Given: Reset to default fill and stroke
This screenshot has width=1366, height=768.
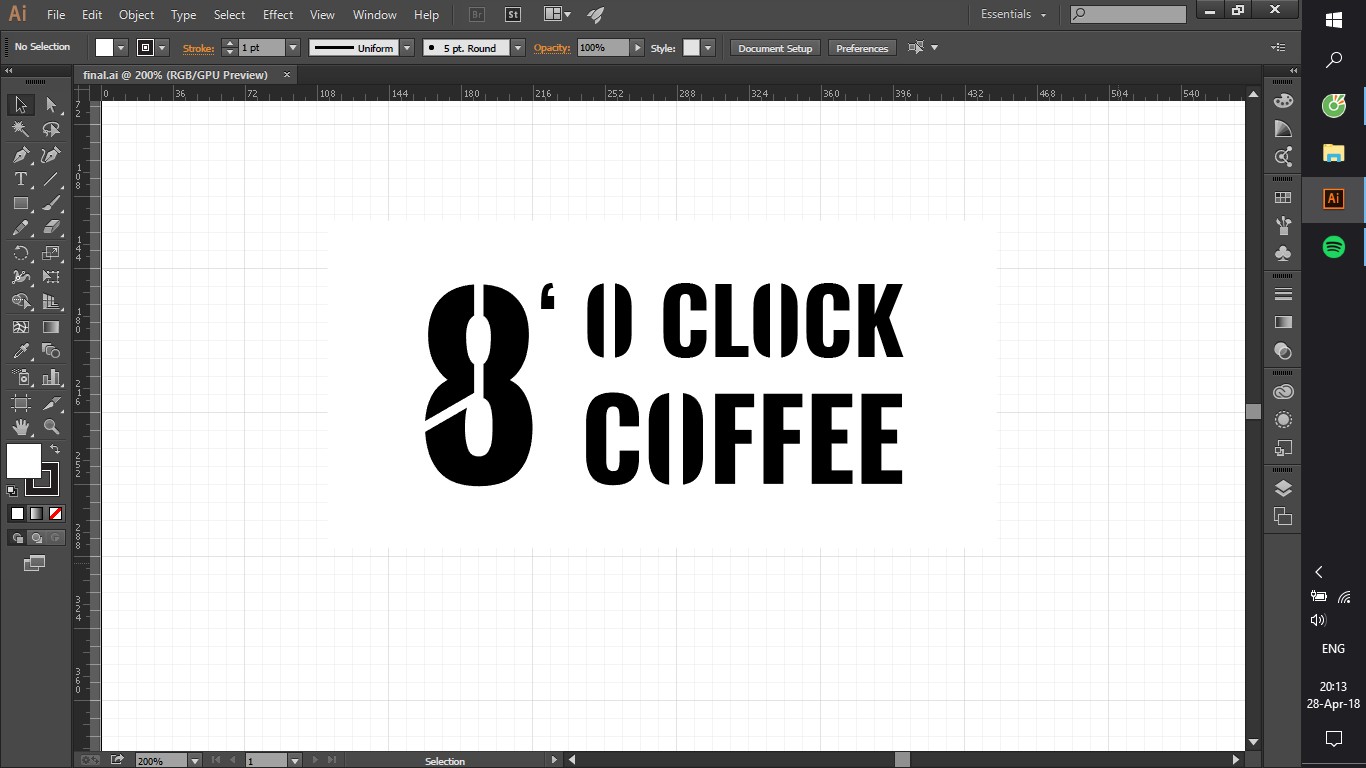Looking at the screenshot, I should 12,491.
